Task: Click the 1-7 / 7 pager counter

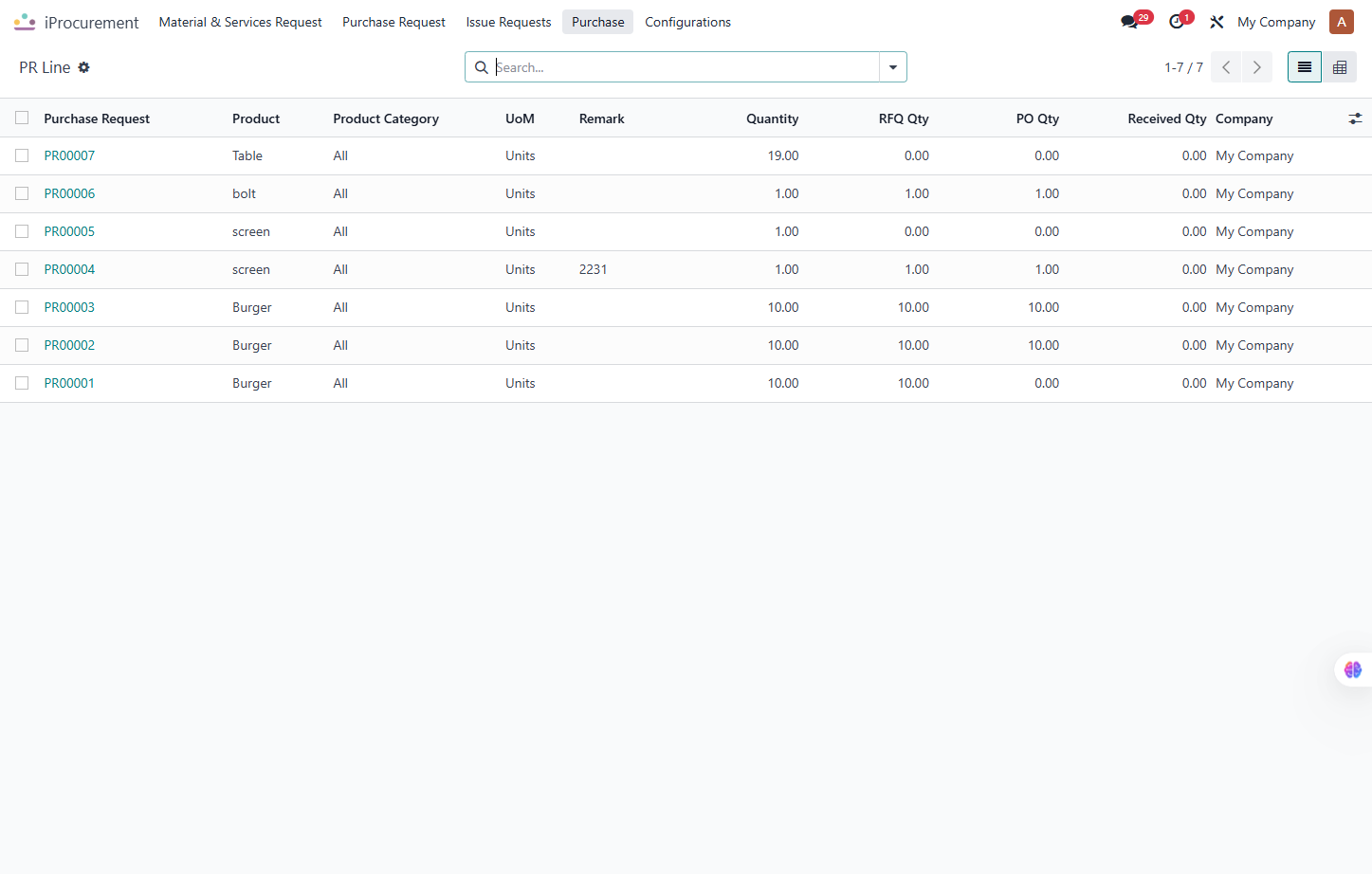Action: pos(1183,67)
